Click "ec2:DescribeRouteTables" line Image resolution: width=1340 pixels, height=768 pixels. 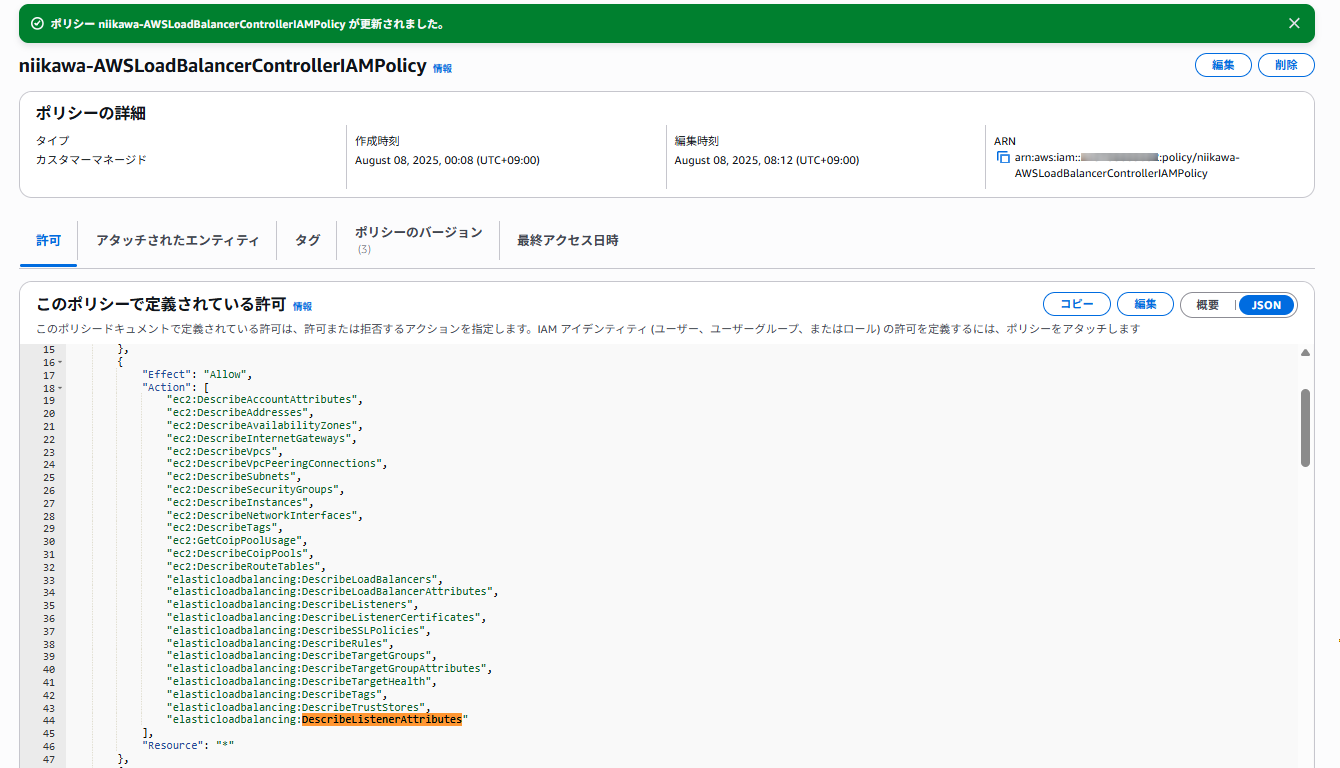coord(246,567)
